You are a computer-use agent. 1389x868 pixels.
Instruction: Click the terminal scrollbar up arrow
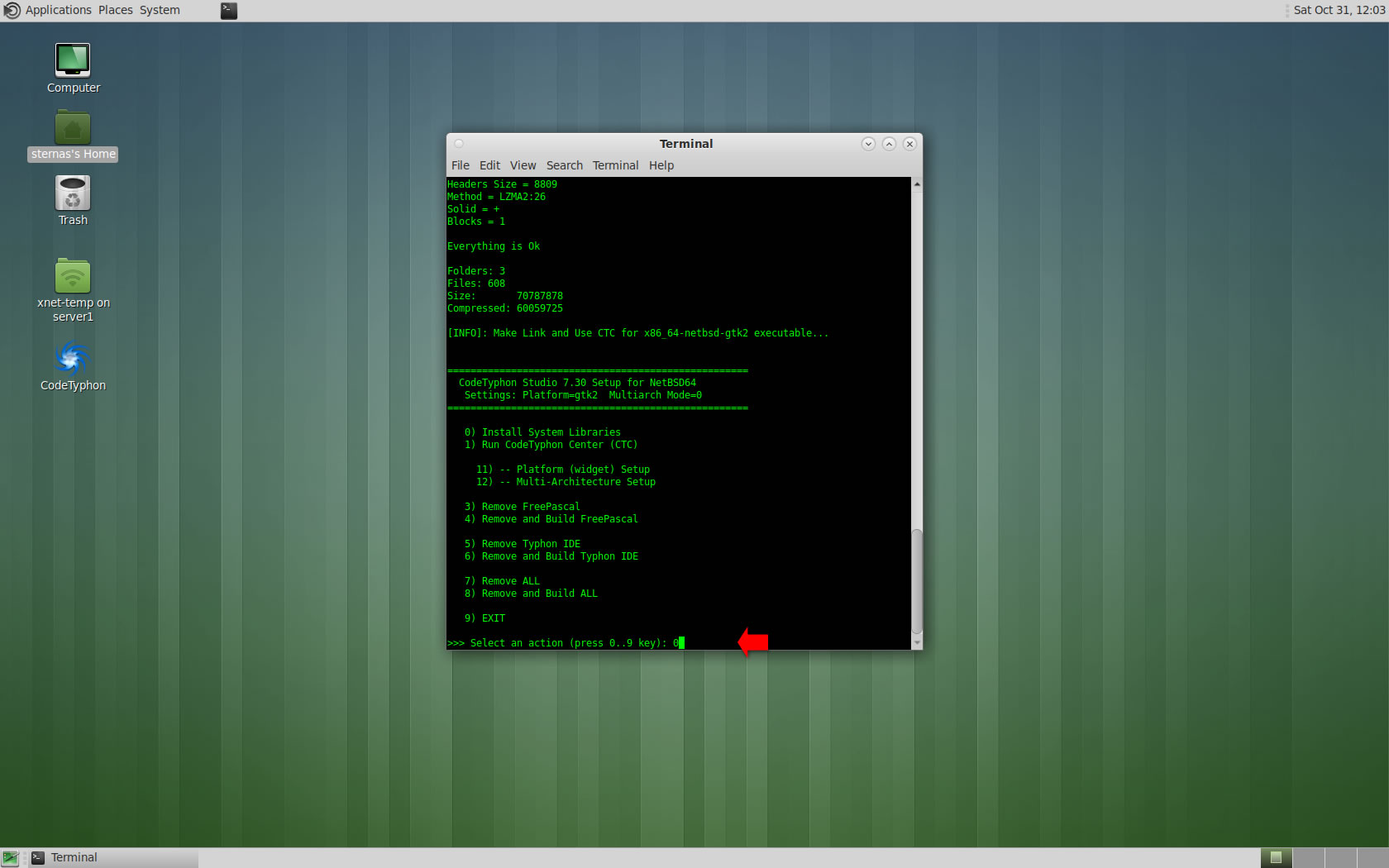(x=917, y=184)
